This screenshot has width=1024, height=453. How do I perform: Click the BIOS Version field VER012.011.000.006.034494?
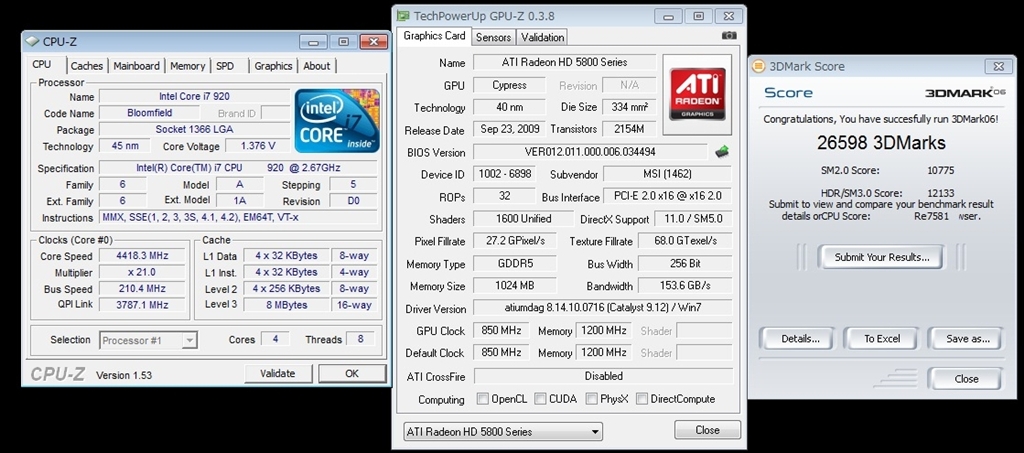(590, 152)
